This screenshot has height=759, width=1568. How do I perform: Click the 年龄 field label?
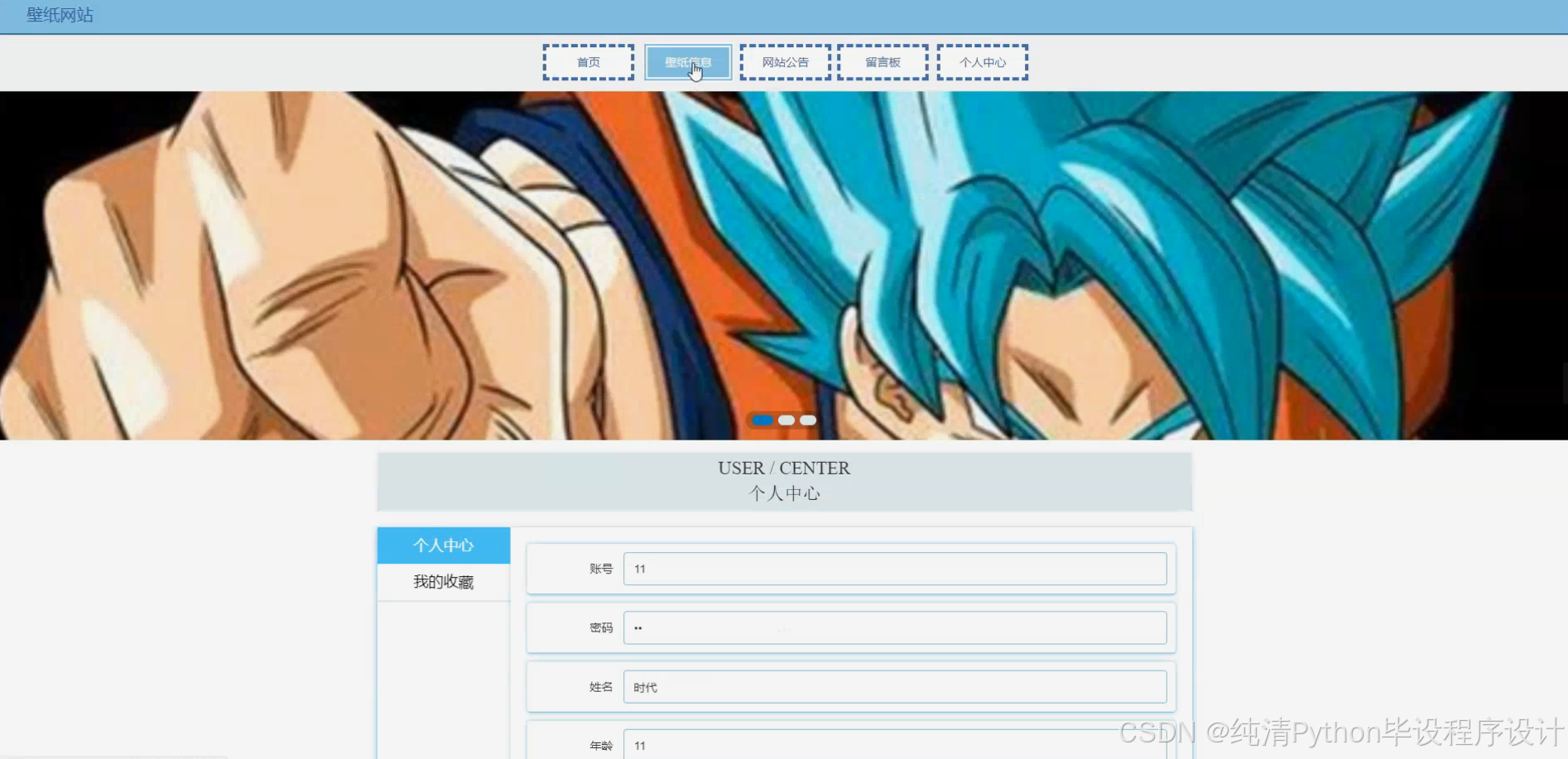pyautogui.click(x=601, y=746)
